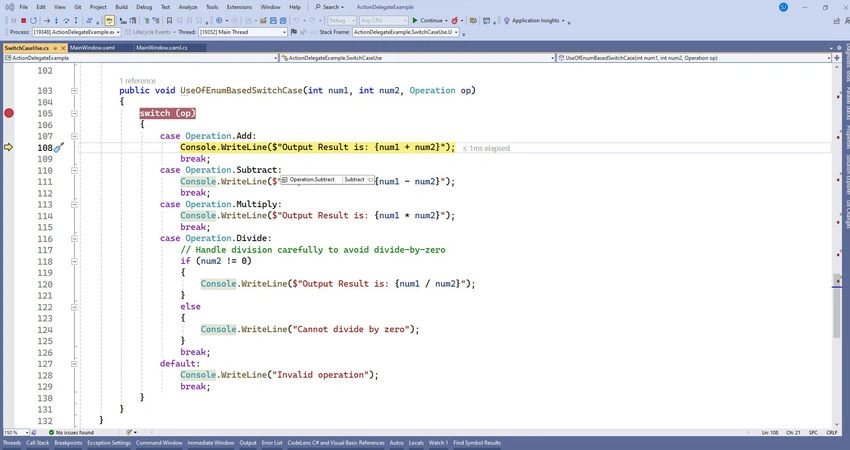Viewport: 850px width, 450px height.
Task: Collapse the switch block at line 105
Action: 74,113
